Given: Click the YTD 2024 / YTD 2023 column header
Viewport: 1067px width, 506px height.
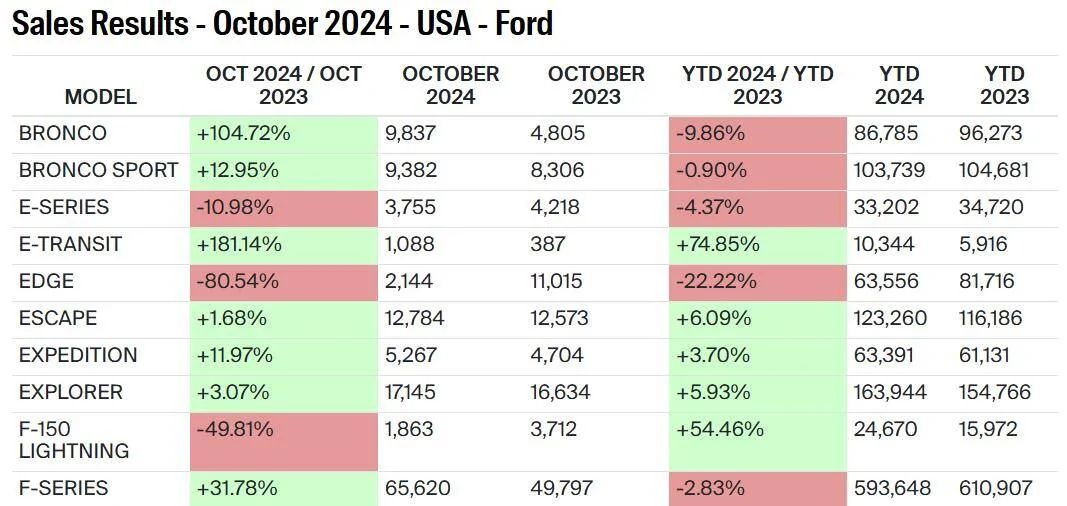Looking at the screenshot, I should [x=757, y=85].
